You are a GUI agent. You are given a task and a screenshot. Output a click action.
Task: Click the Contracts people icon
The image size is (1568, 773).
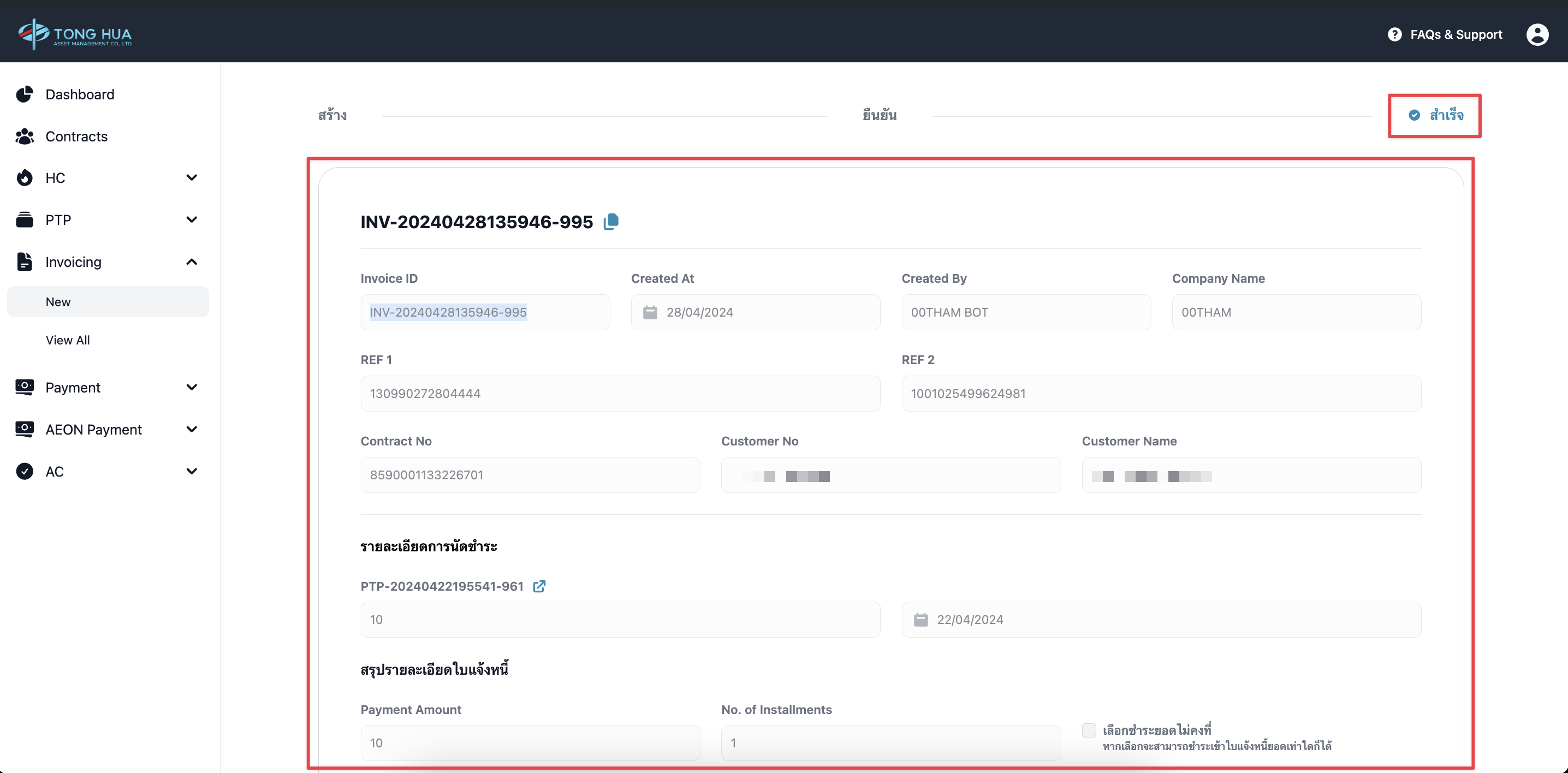point(25,136)
